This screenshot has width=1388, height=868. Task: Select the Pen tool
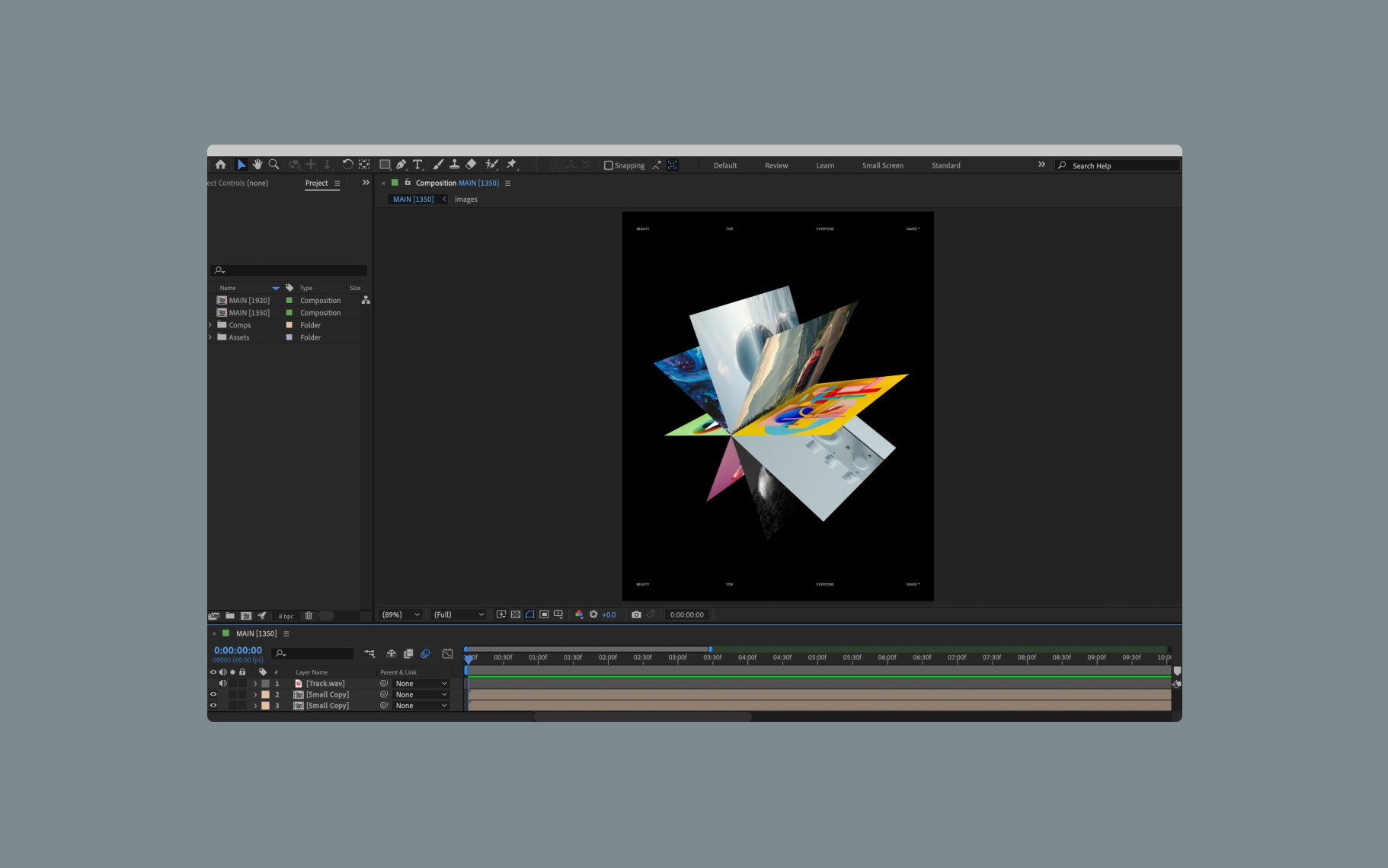click(x=401, y=164)
